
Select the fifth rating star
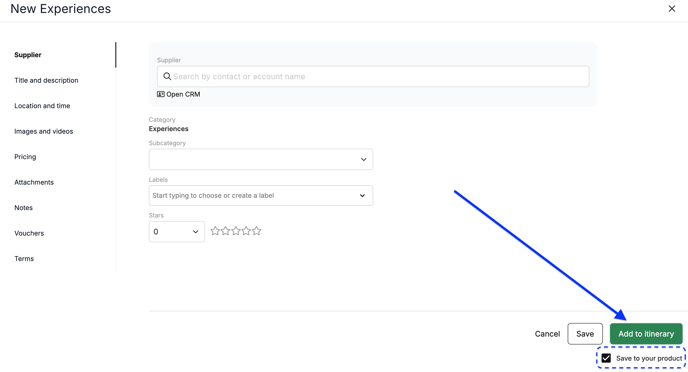[x=257, y=231]
